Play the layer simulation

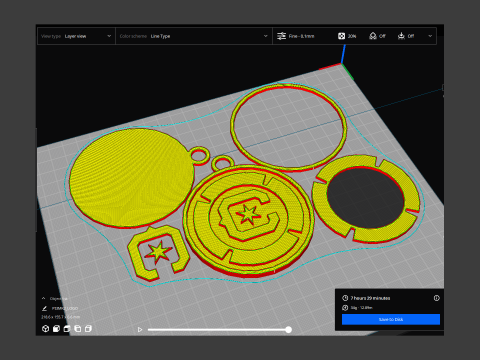pos(140,330)
